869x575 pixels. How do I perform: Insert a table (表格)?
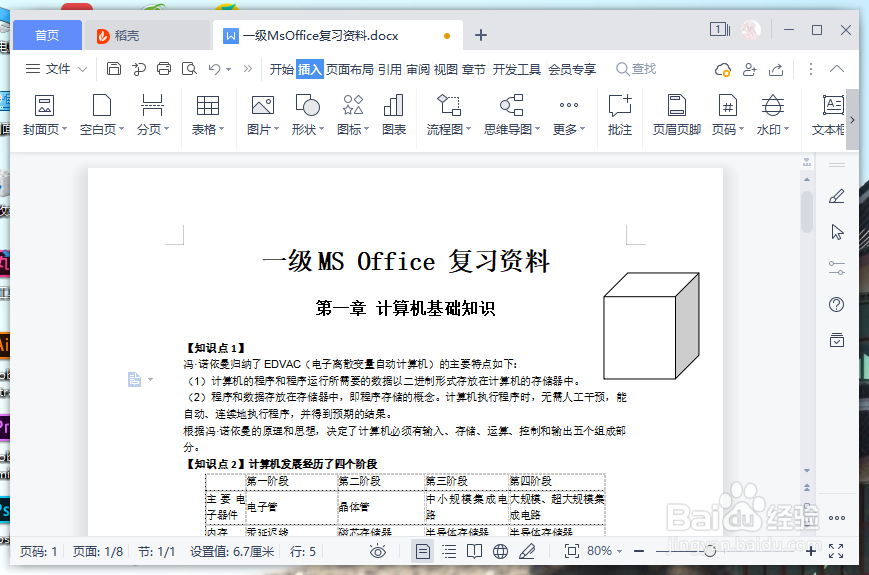tap(208, 115)
